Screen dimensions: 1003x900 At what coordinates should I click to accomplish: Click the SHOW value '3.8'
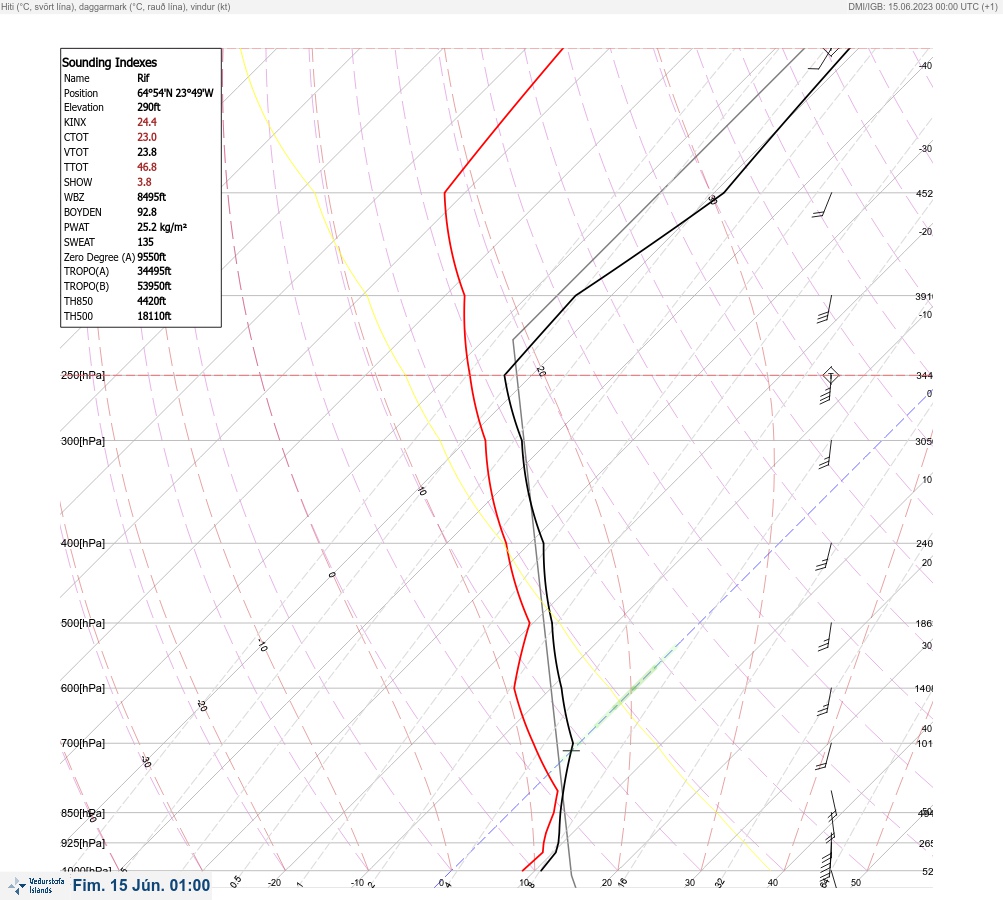coord(145,182)
